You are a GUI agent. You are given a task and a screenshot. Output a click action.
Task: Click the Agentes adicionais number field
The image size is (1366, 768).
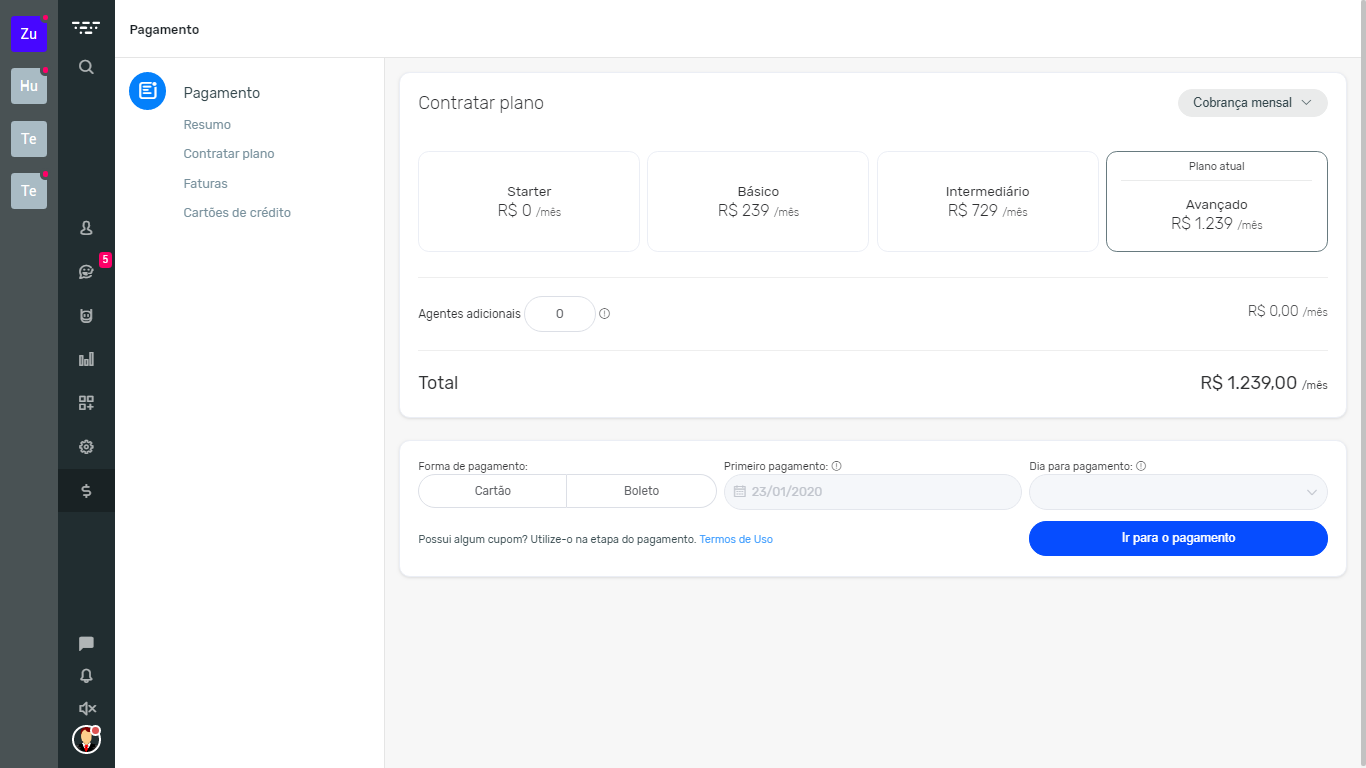click(560, 314)
